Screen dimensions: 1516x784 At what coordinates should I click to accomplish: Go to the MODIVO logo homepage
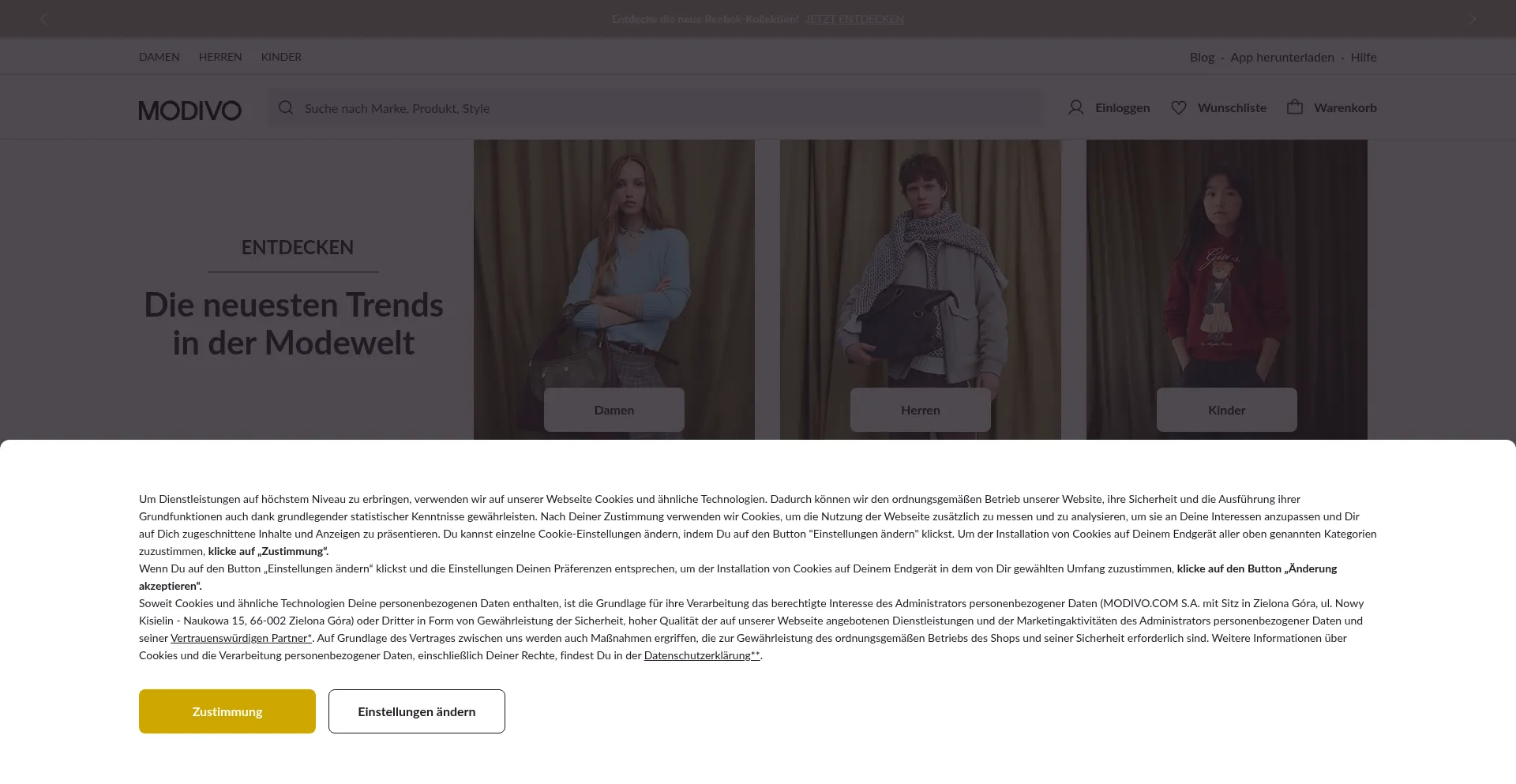[x=189, y=111]
